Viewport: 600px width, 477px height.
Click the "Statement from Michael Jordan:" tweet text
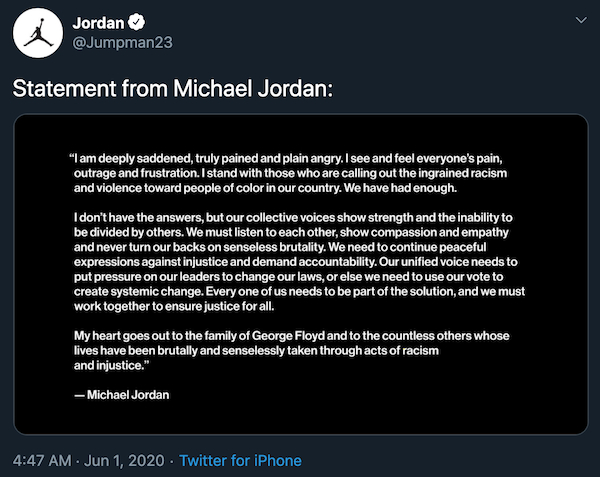[172, 89]
